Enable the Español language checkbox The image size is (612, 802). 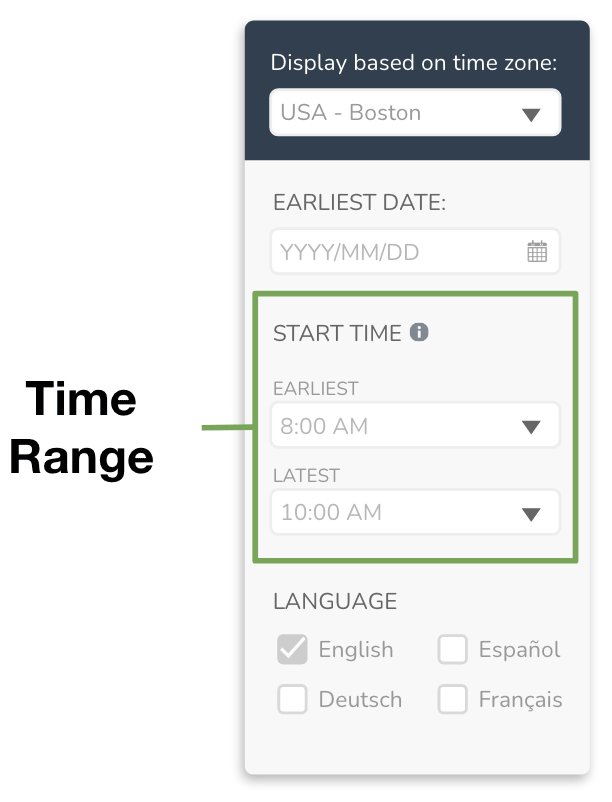[x=453, y=650]
